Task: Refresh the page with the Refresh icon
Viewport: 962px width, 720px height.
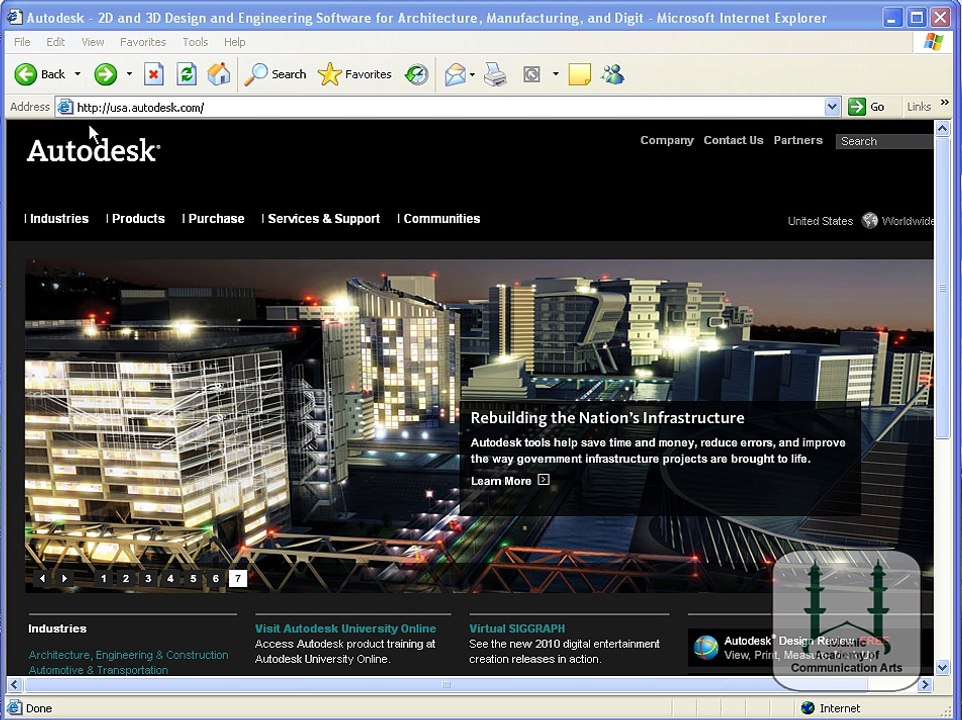Action: (x=187, y=74)
